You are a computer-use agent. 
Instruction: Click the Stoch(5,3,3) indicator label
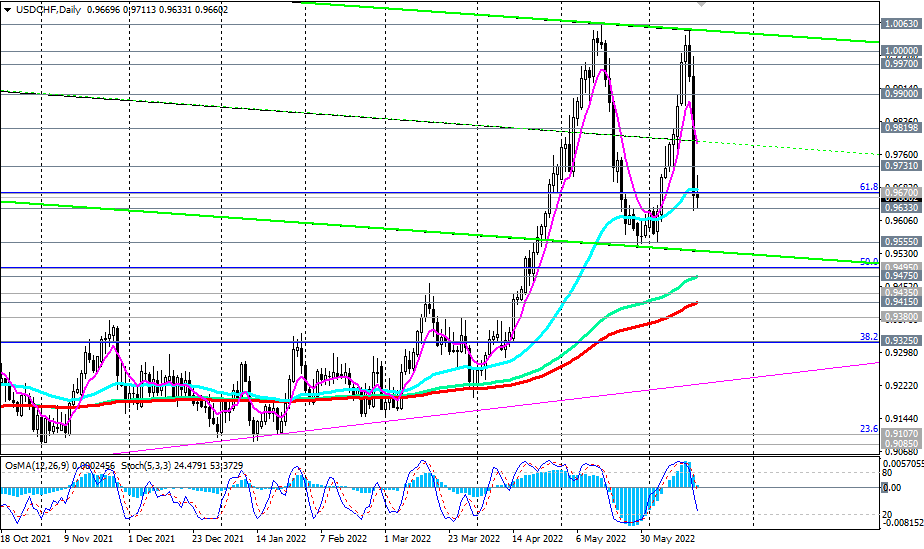tap(146, 466)
